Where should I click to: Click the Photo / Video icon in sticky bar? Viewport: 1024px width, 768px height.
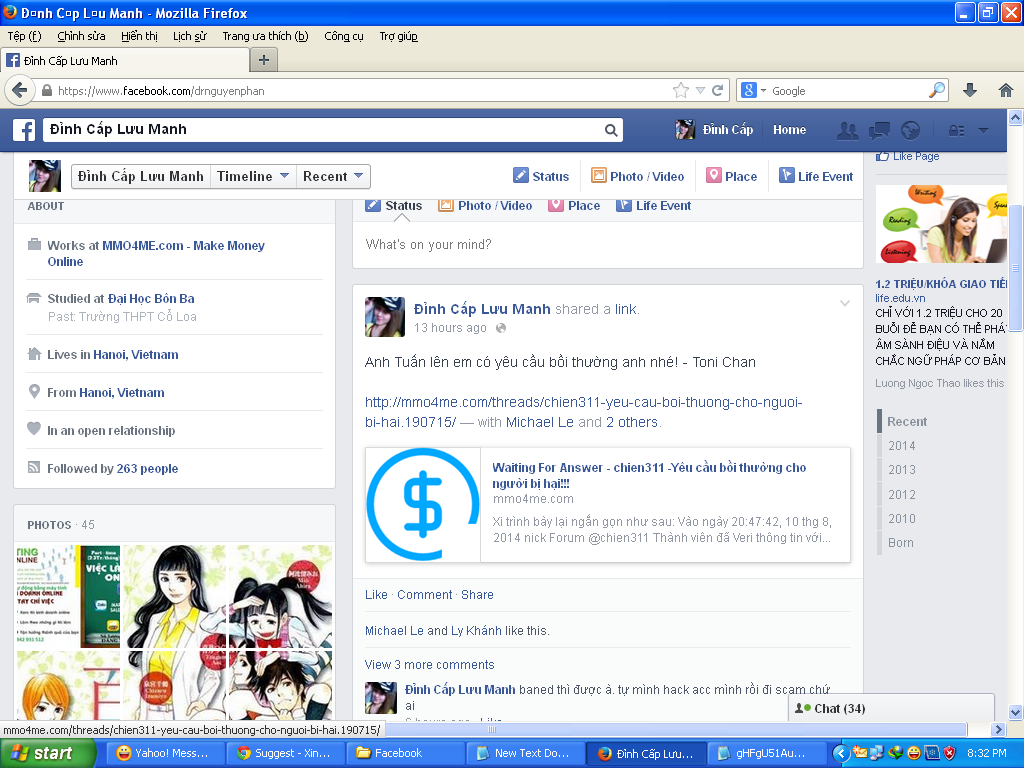598,176
